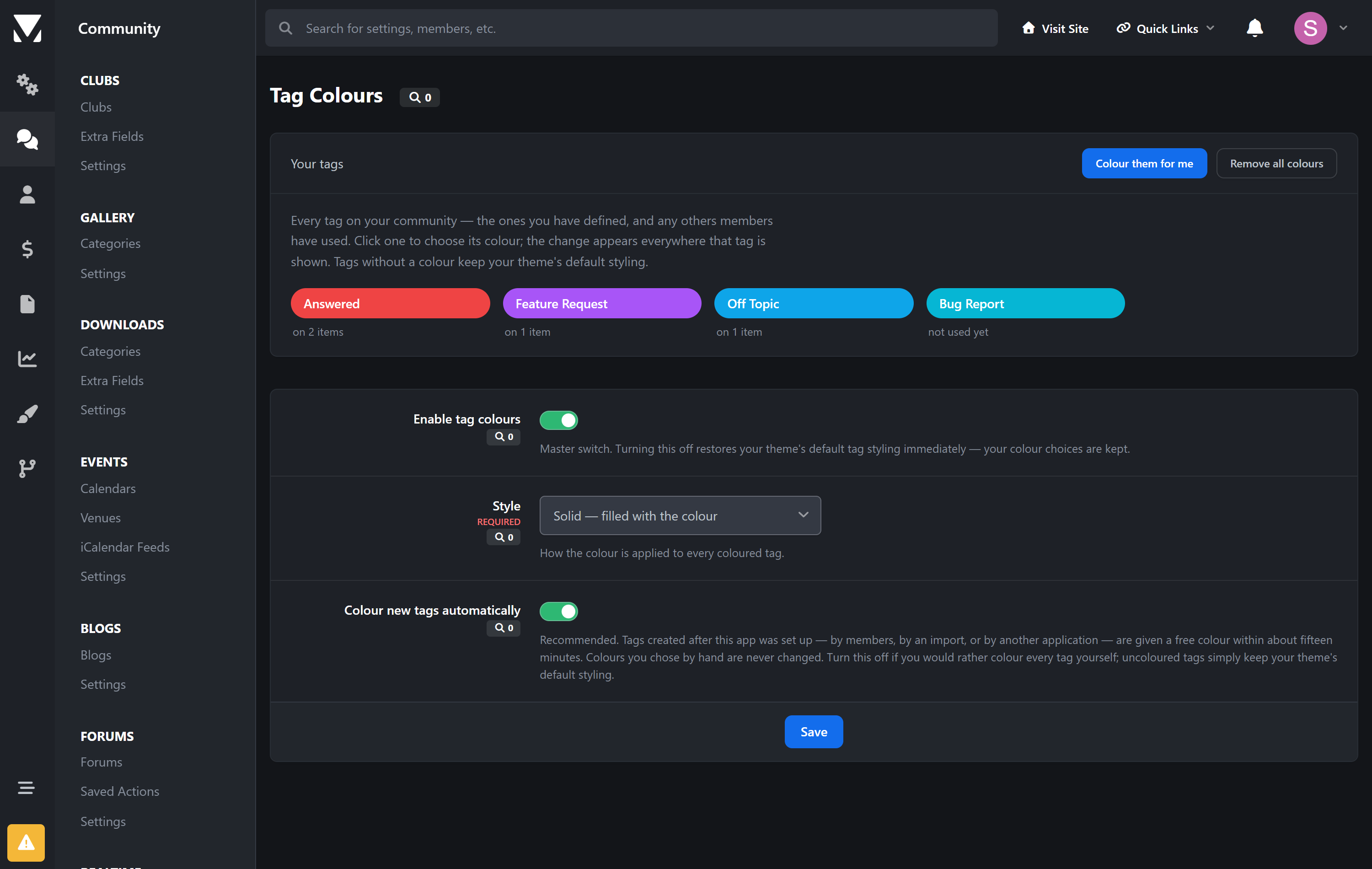
Task: Open Categories under Gallery
Action: coord(111,244)
